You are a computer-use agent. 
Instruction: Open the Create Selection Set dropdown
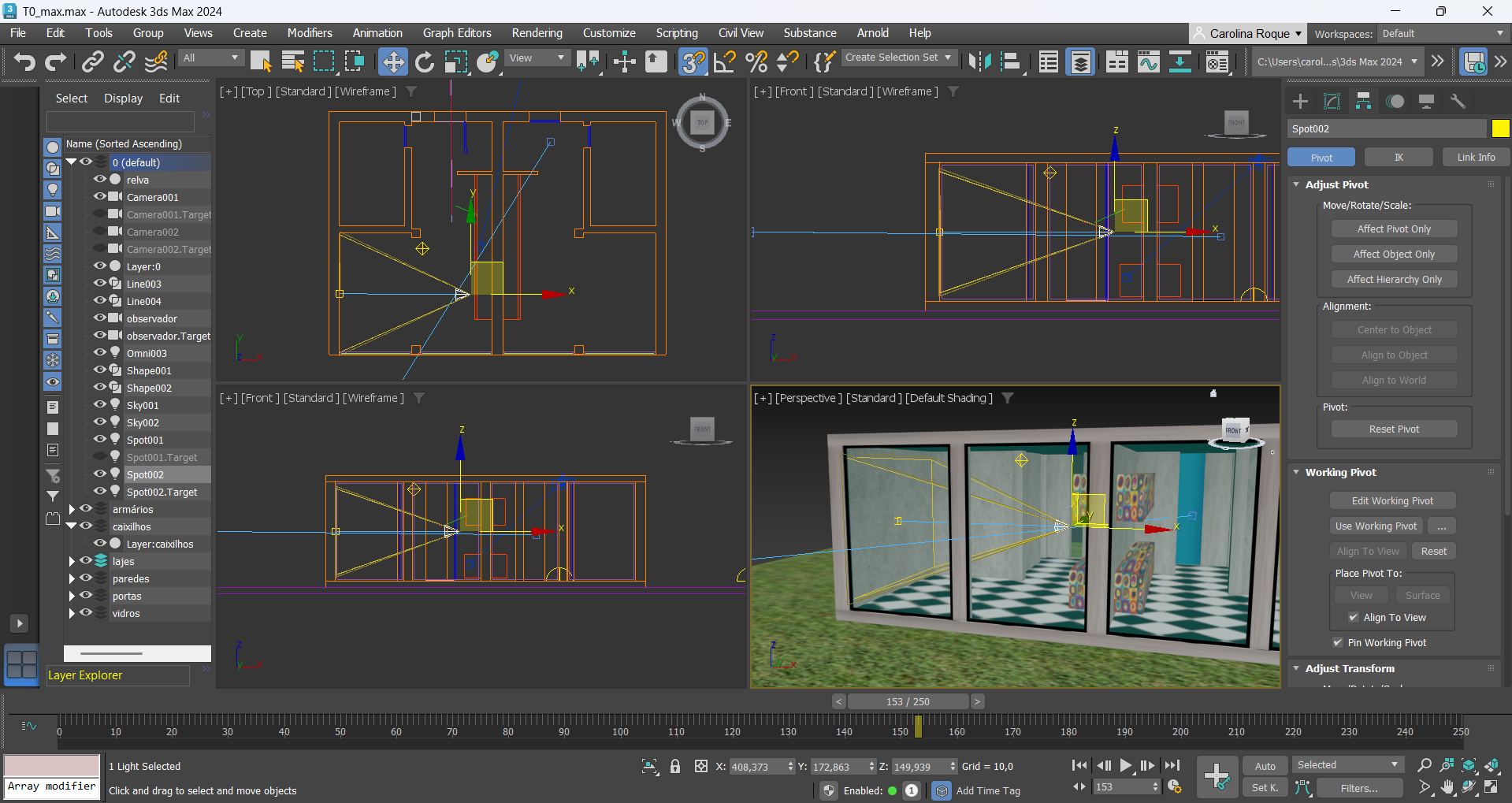click(898, 58)
